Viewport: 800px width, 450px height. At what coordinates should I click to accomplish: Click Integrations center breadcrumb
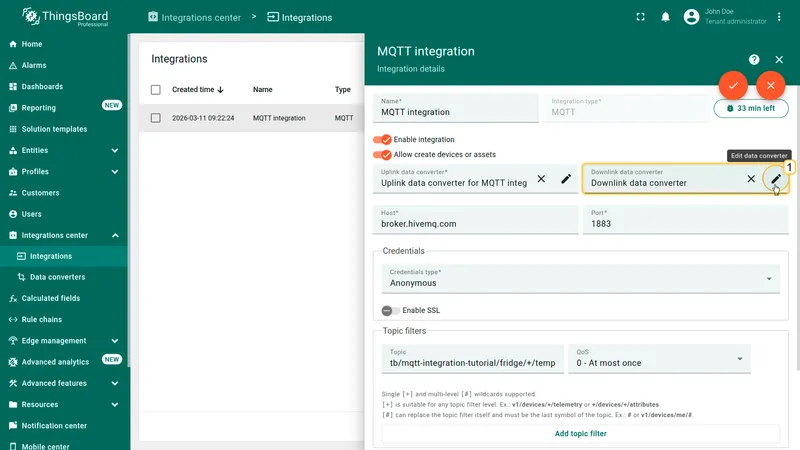(x=194, y=17)
